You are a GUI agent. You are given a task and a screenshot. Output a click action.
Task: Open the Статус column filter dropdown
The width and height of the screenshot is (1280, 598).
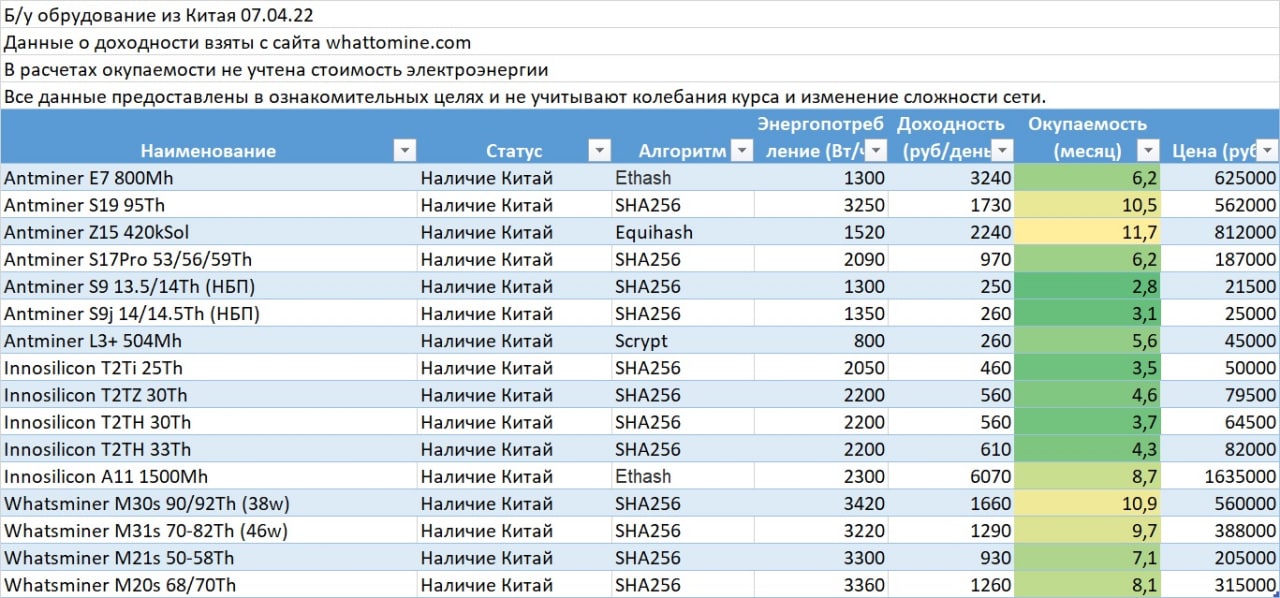[x=599, y=151]
